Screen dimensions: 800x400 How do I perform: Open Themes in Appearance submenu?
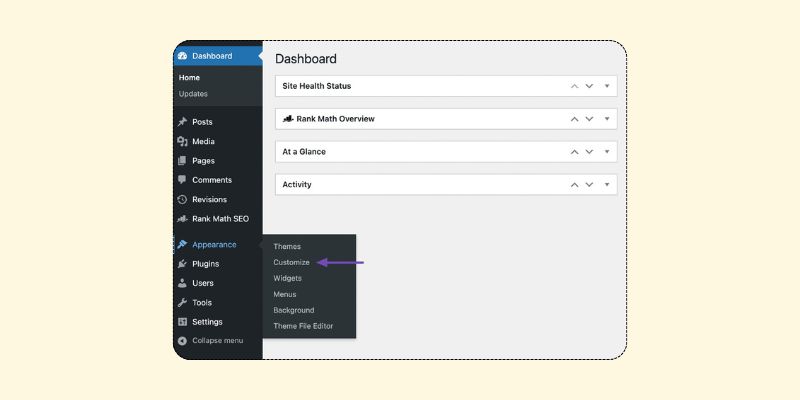click(x=287, y=246)
